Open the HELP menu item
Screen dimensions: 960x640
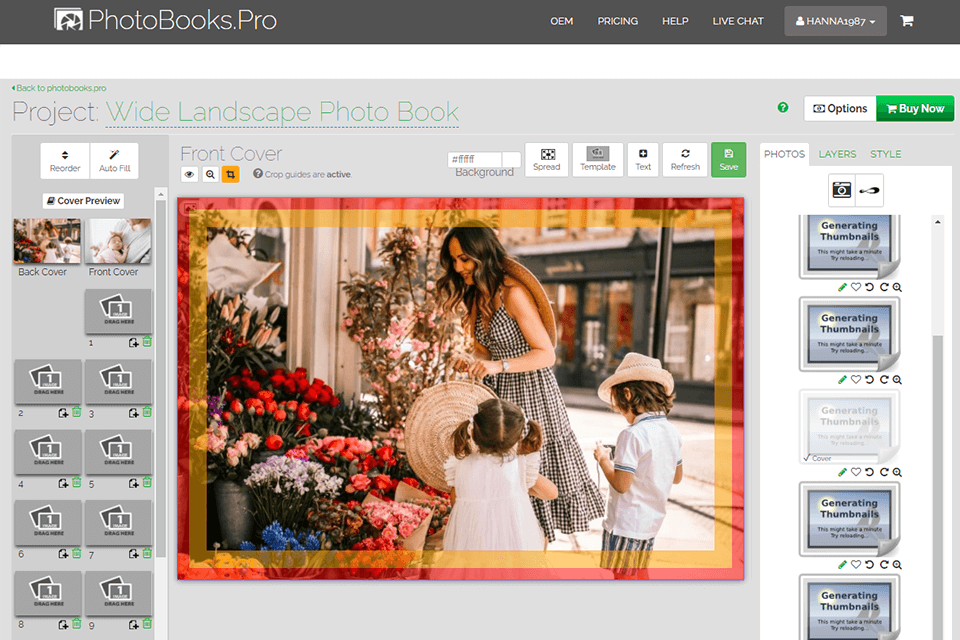(x=675, y=21)
